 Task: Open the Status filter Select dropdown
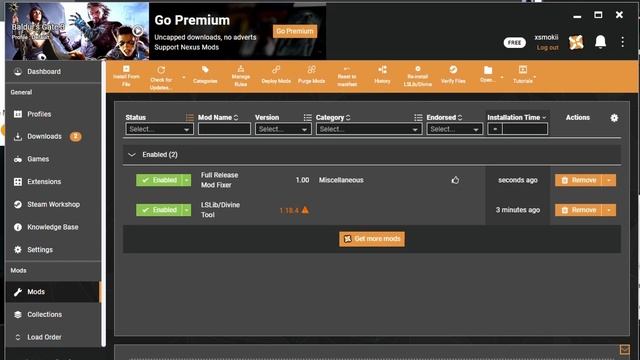tap(159, 129)
